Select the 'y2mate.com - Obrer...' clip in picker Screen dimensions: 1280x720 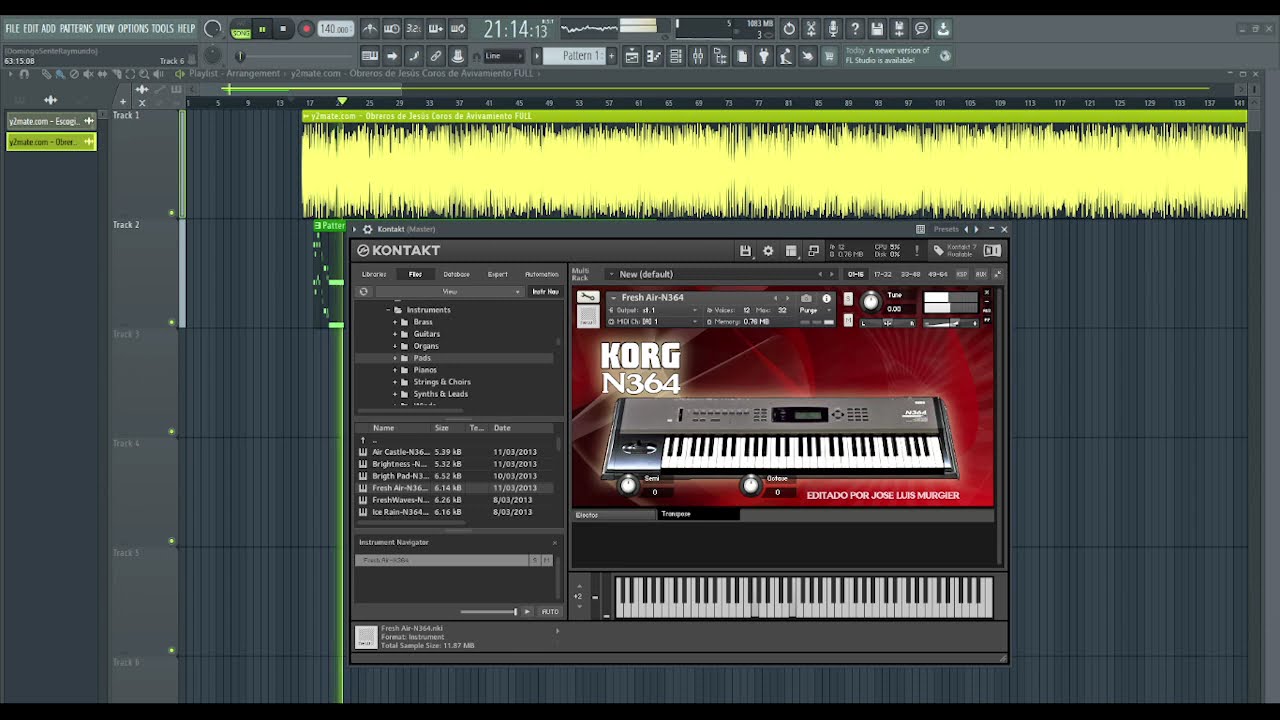pyautogui.click(x=51, y=142)
